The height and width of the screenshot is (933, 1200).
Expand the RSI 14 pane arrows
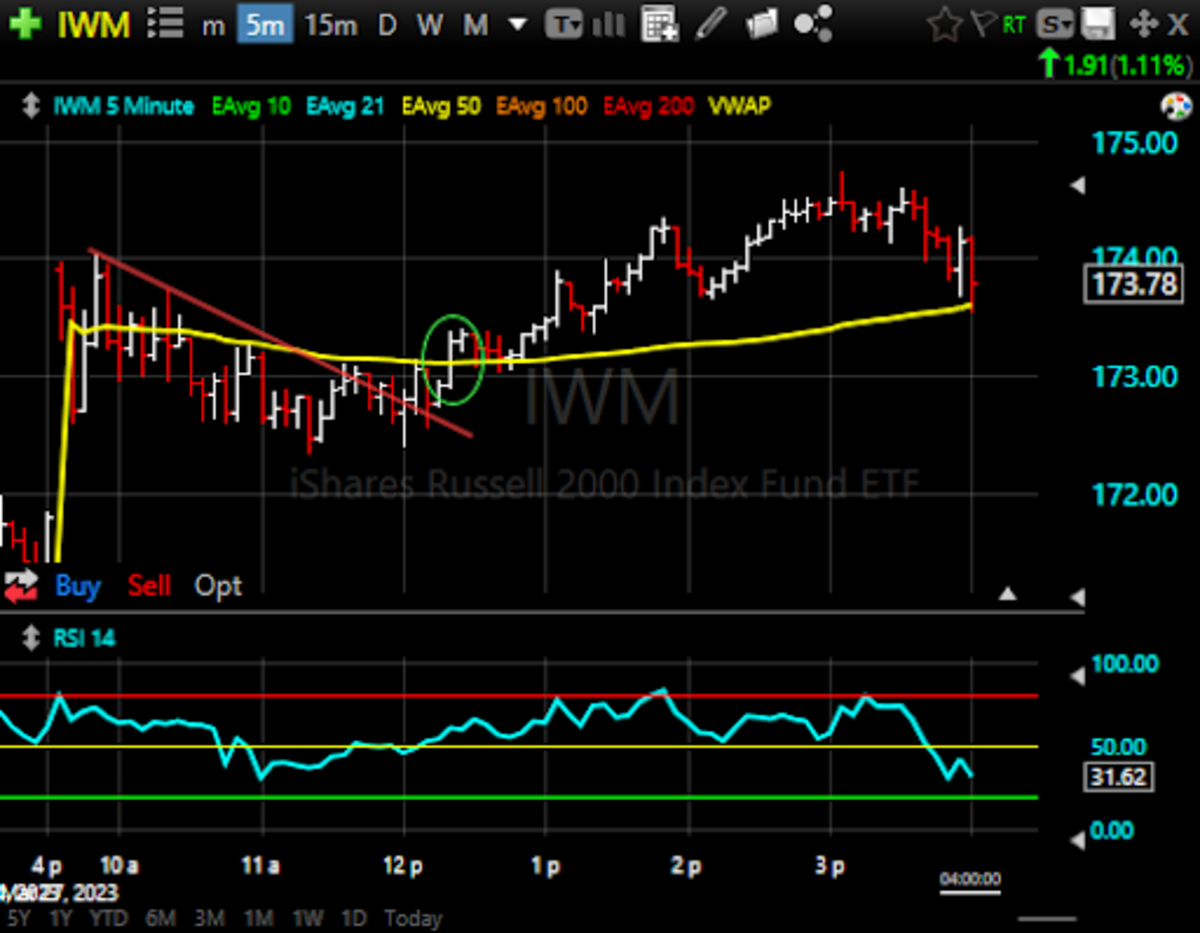(31, 637)
